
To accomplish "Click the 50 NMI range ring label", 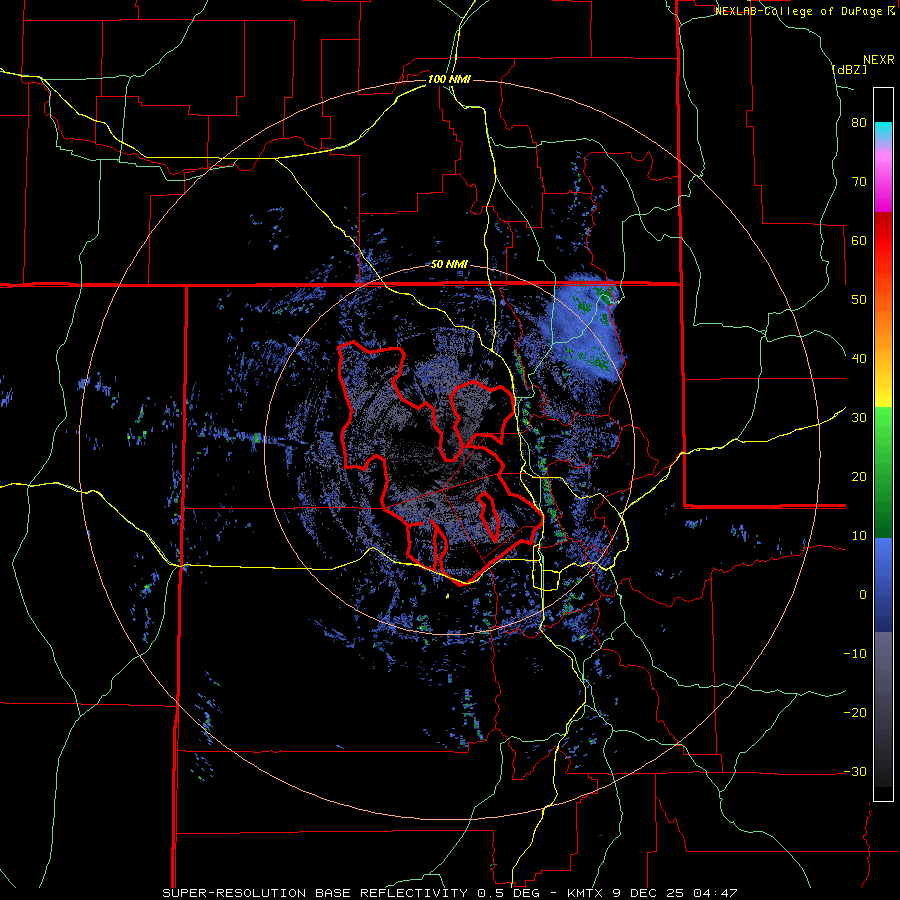I will [x=449, y=265].
